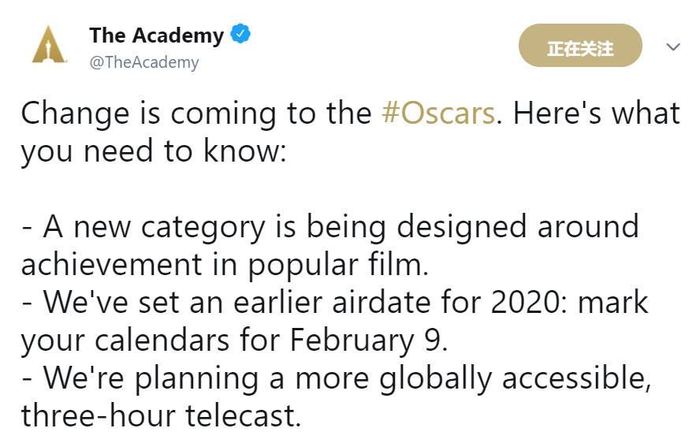This screenshot has width=700, height=443.
Task: Click the blue verified badge checkmark
Action: [240, 34]
